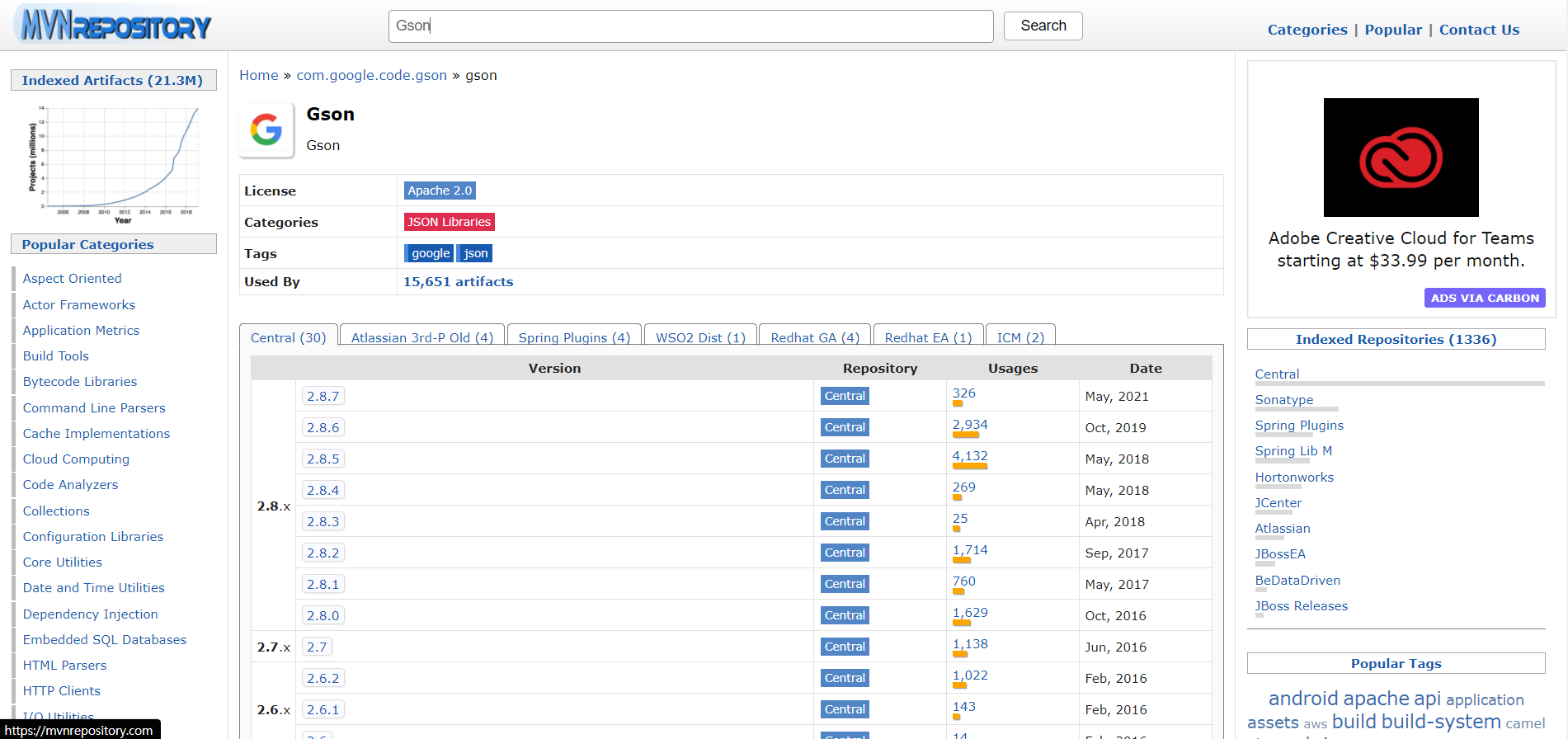
Task: Open the Popular top navigation link
Action: click(1393, 30)
